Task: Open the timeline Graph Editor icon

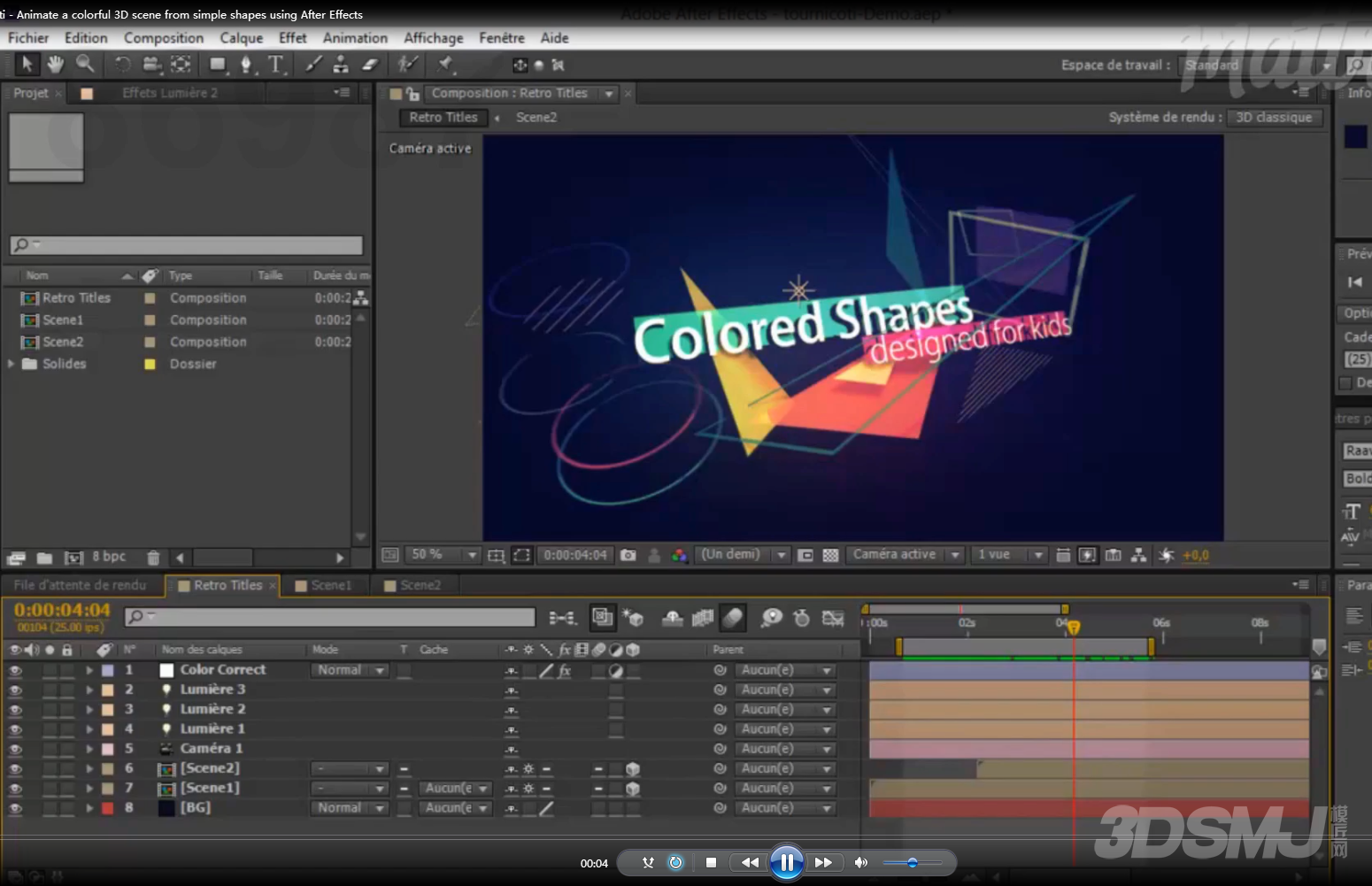Action: click(x=833, y=618)
